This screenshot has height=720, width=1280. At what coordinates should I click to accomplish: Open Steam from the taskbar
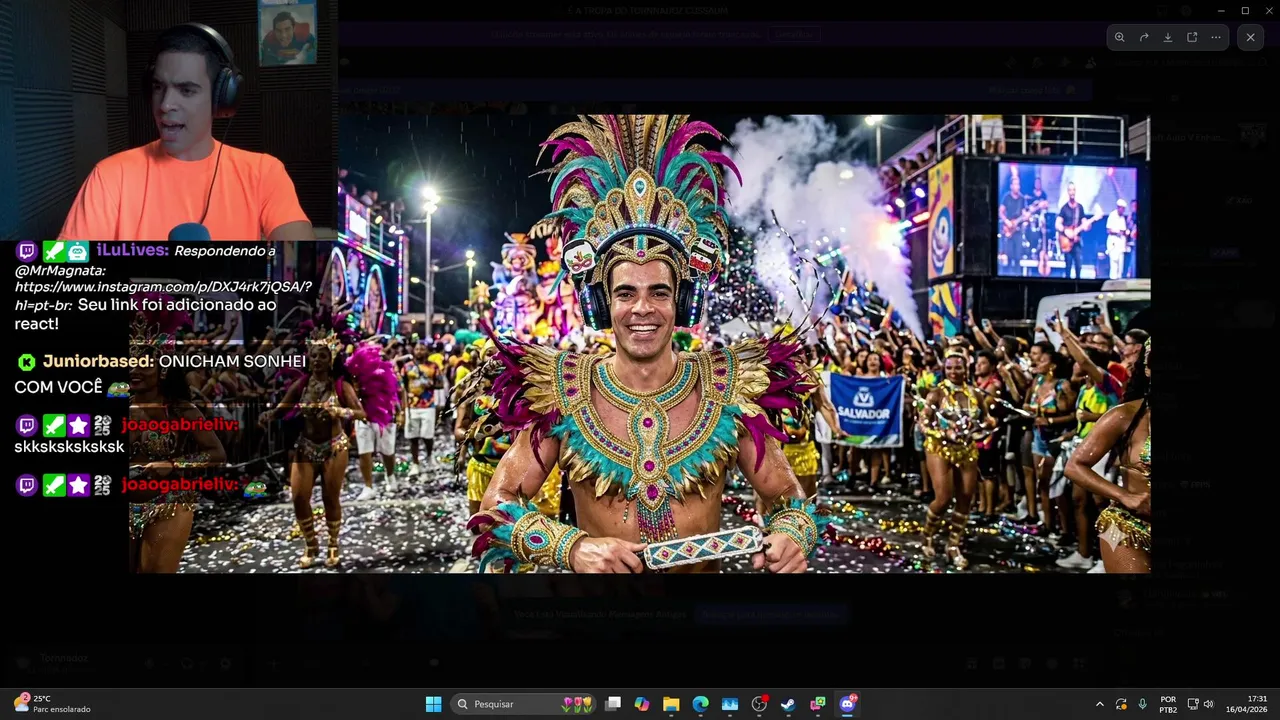coord(788,704)
